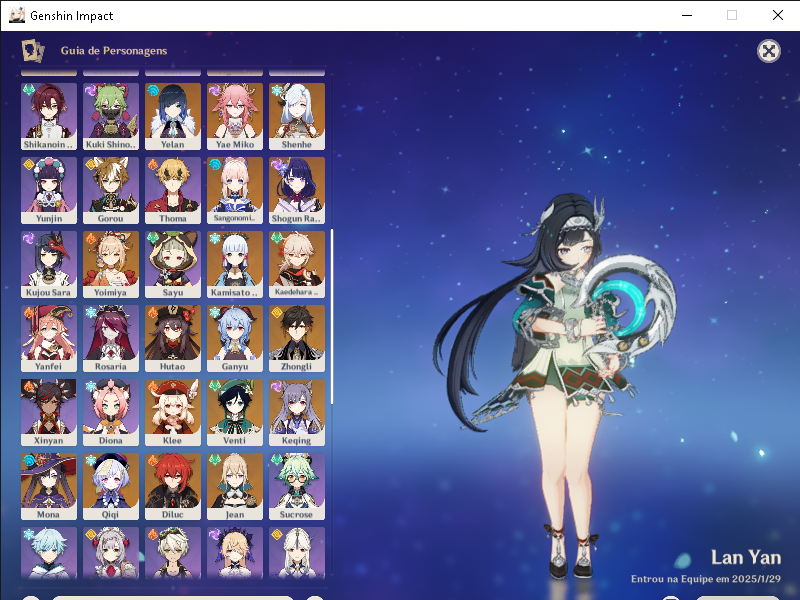The image size is (800, 600).
Task: Open Yelan's character portrait
Action: pos(173,116)
